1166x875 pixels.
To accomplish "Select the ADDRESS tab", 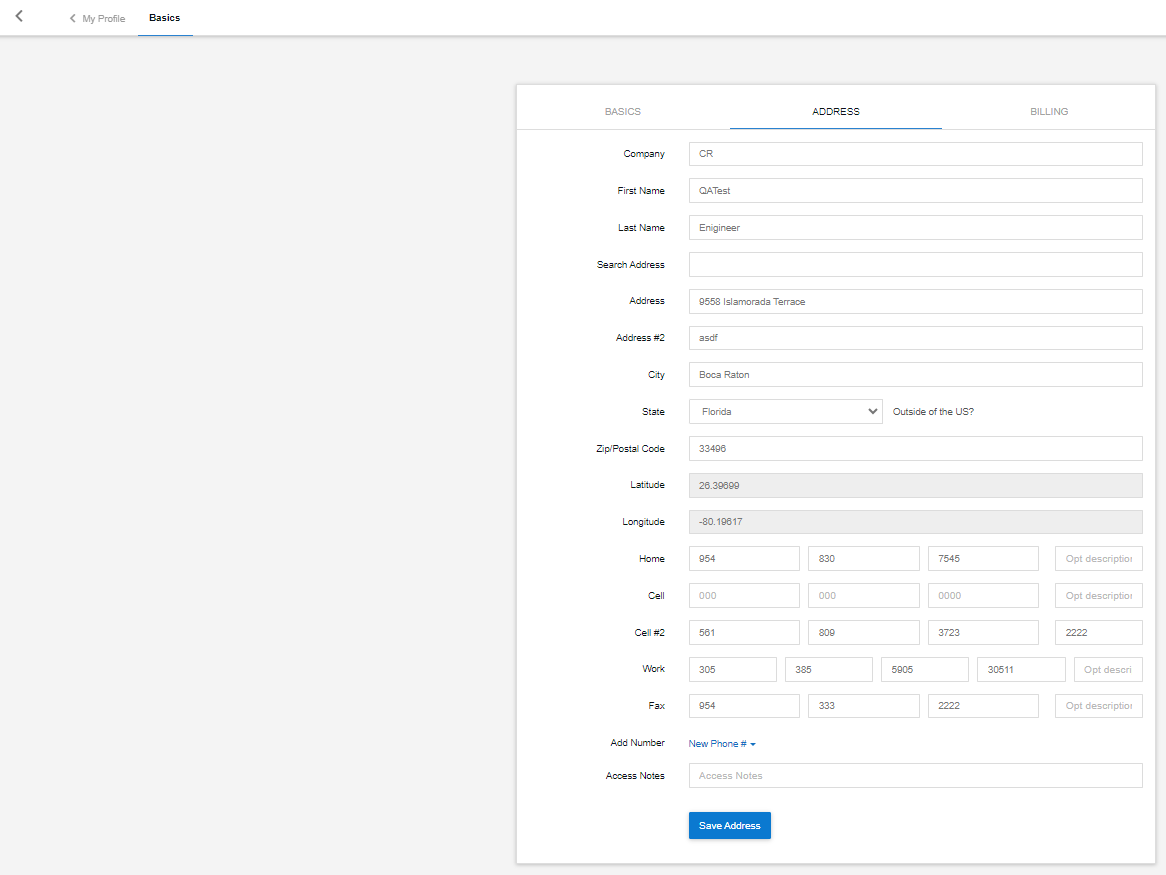I will (x=836, y=111).
